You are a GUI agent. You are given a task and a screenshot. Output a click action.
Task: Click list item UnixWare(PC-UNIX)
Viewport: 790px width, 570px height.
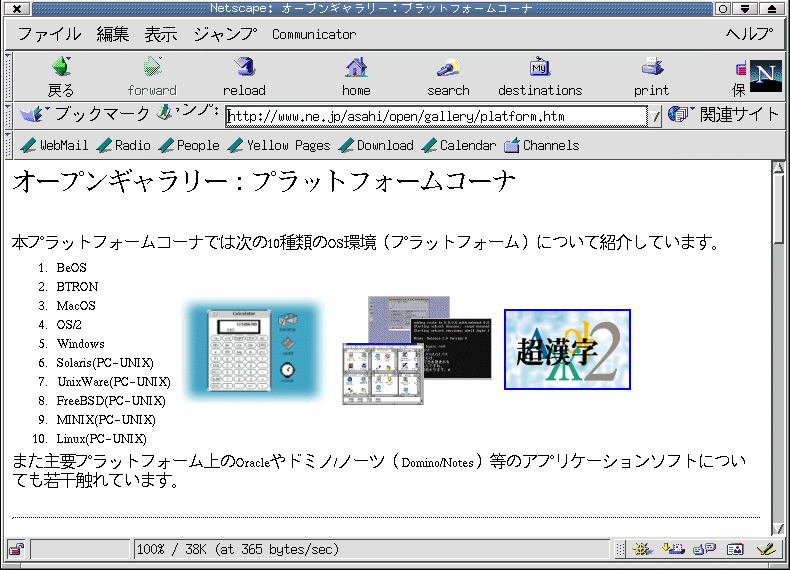[x=114, y=382]
